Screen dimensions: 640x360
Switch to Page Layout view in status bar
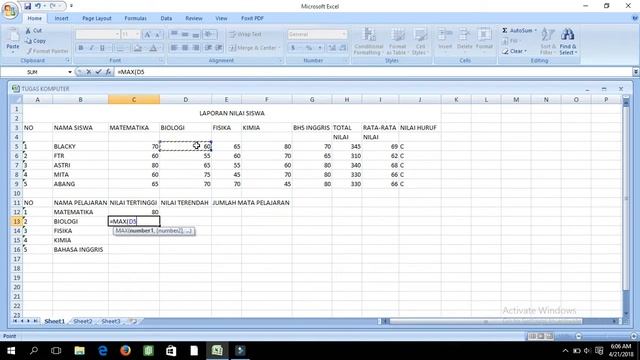540,336
